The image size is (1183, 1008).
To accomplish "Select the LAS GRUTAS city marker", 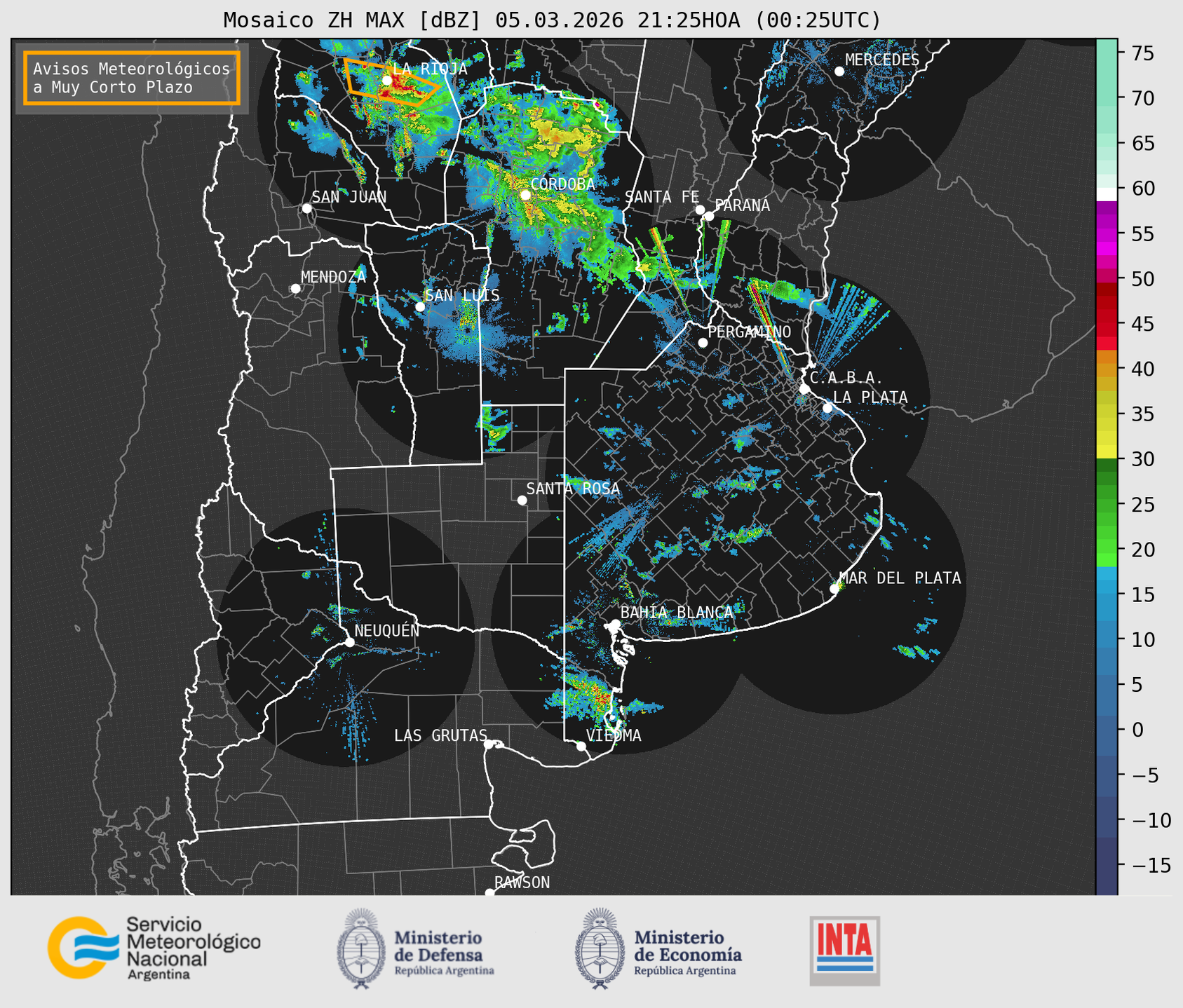I will point(489,744).
